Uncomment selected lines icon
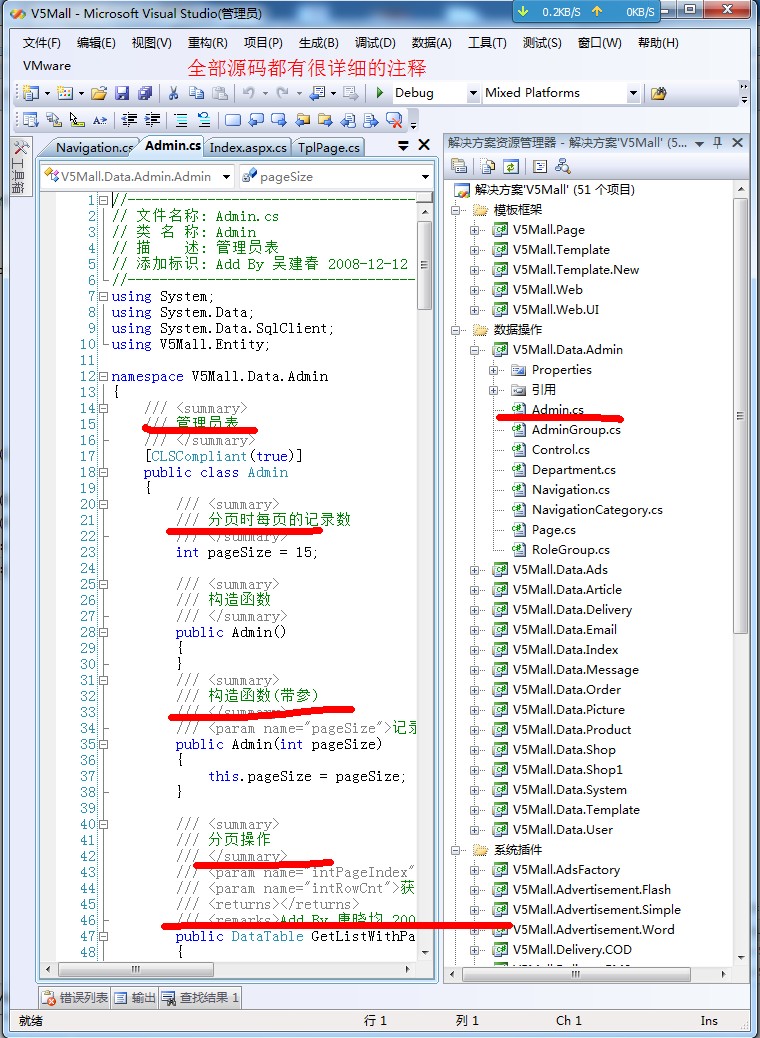Viewport: 760px width, 1038px height. click(x=204, y=120)
